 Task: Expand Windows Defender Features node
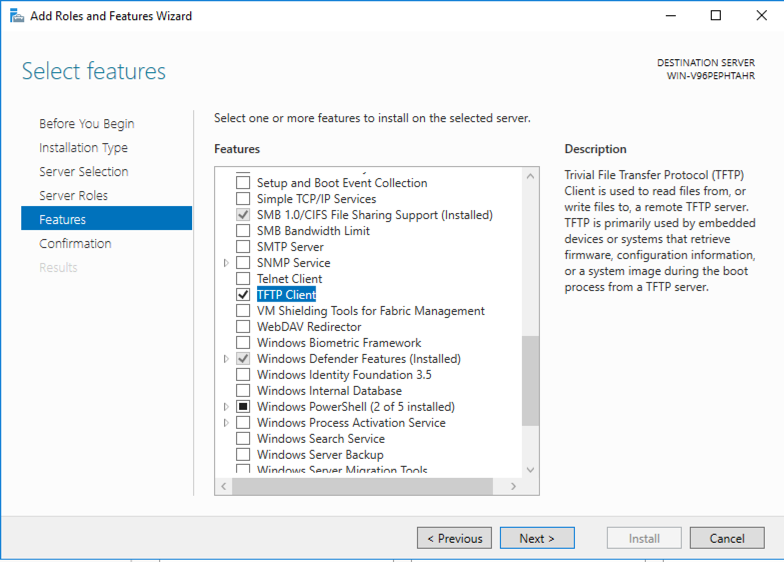point(227,359)
